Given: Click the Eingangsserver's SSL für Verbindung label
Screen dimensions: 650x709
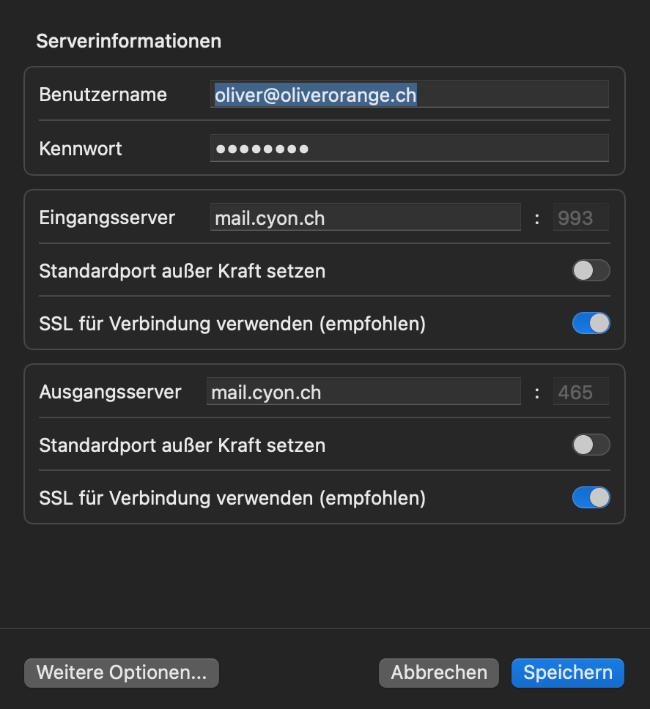Looking at the screenshot, I should coord(232,324).
